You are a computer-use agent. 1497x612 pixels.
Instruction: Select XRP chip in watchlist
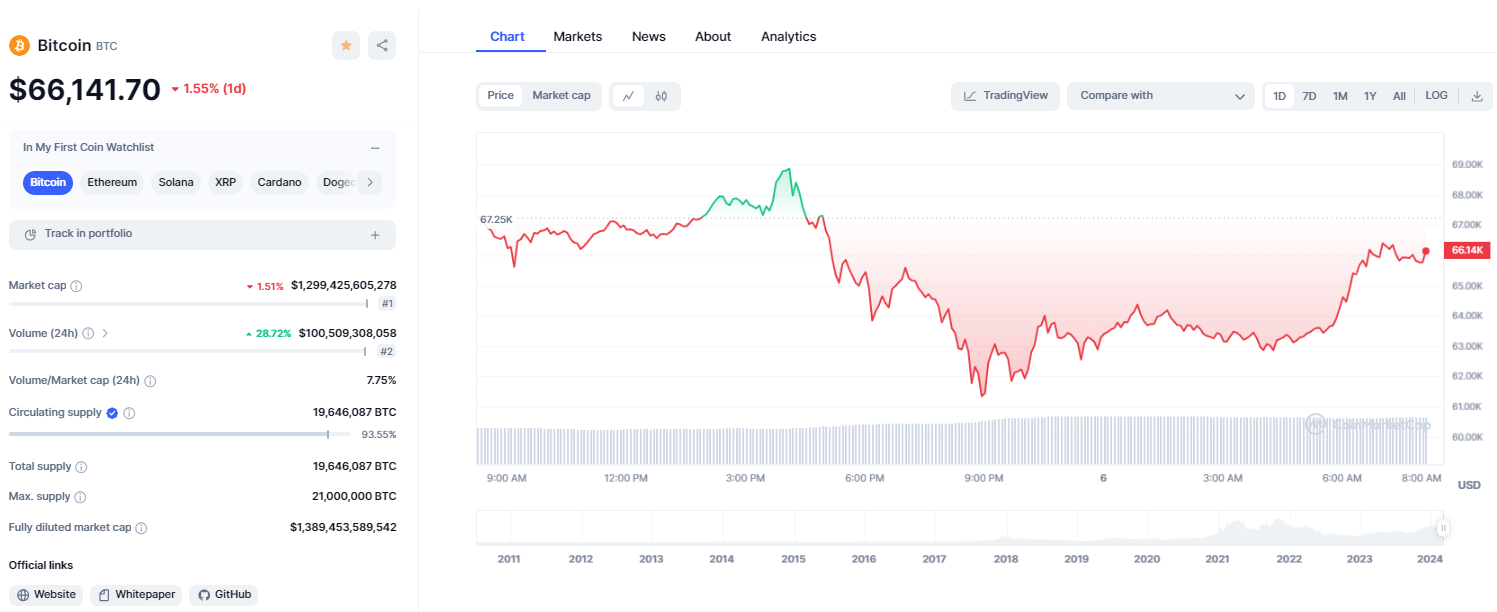pos(226,183)
